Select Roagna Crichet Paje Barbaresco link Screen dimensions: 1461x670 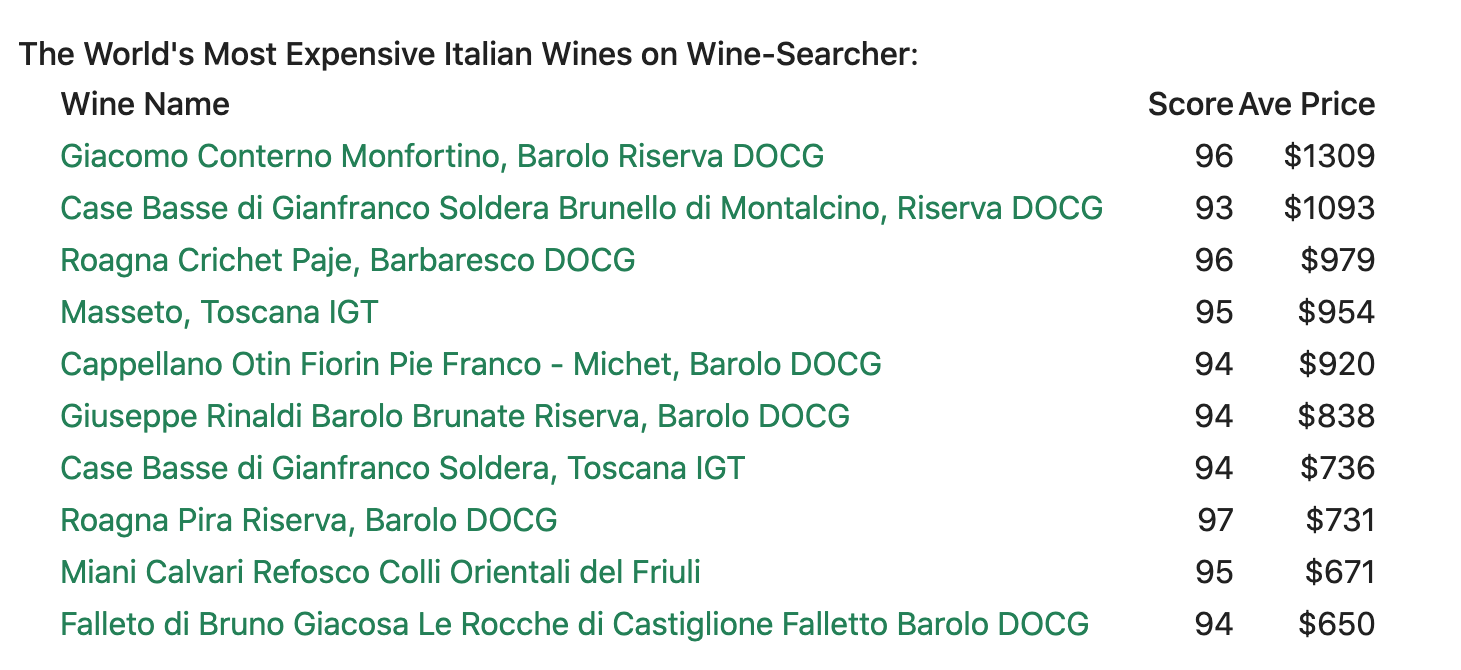click(348, 260)
